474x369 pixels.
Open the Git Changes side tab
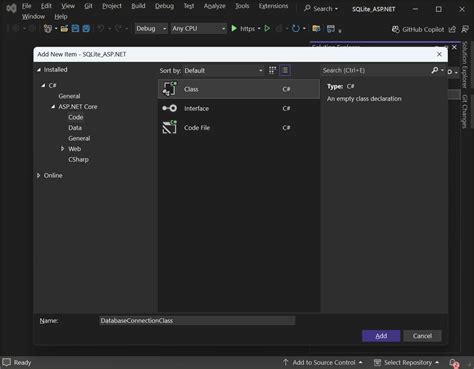(x=465, y=112)
